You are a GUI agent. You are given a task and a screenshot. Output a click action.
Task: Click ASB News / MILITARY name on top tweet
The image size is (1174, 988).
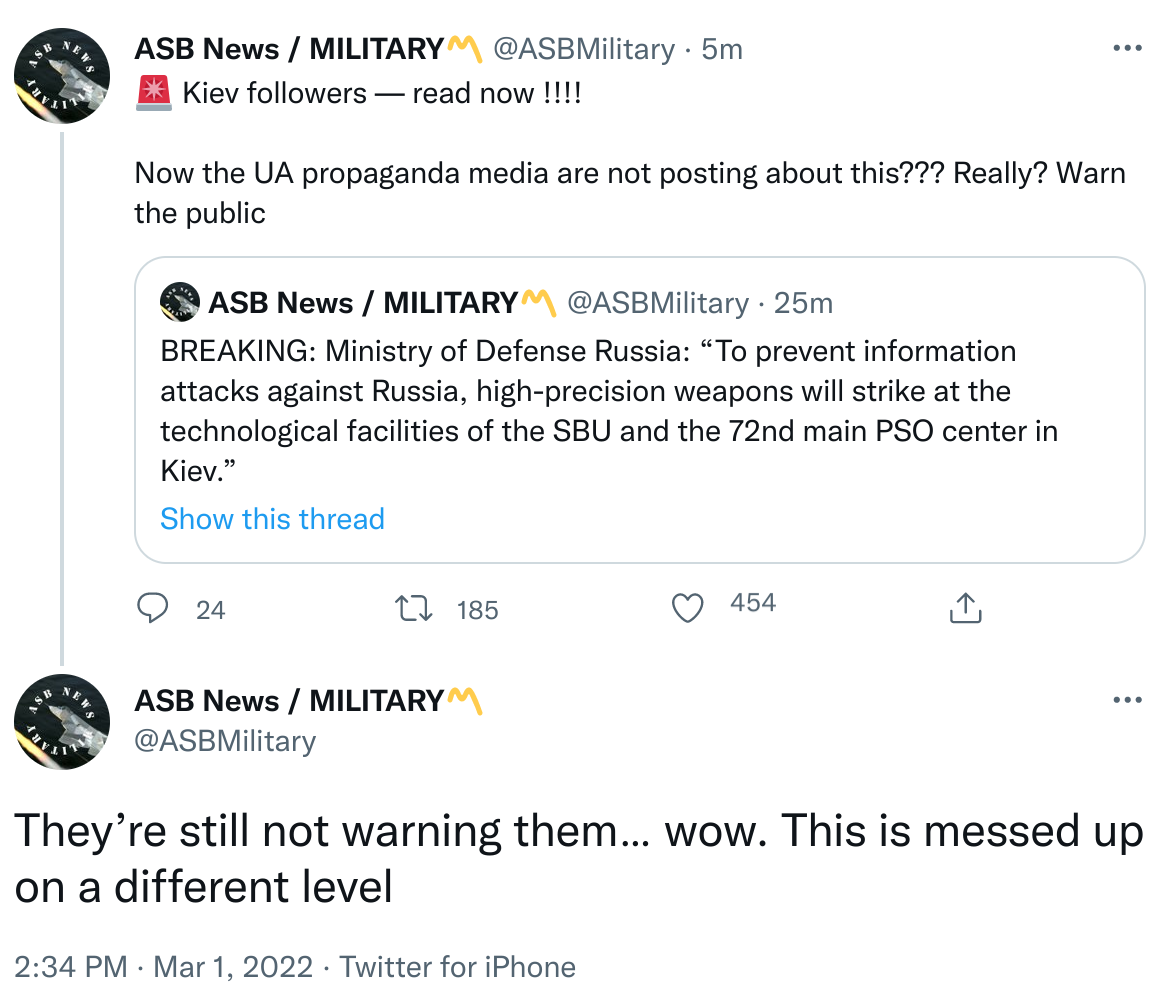coord(289,48)
